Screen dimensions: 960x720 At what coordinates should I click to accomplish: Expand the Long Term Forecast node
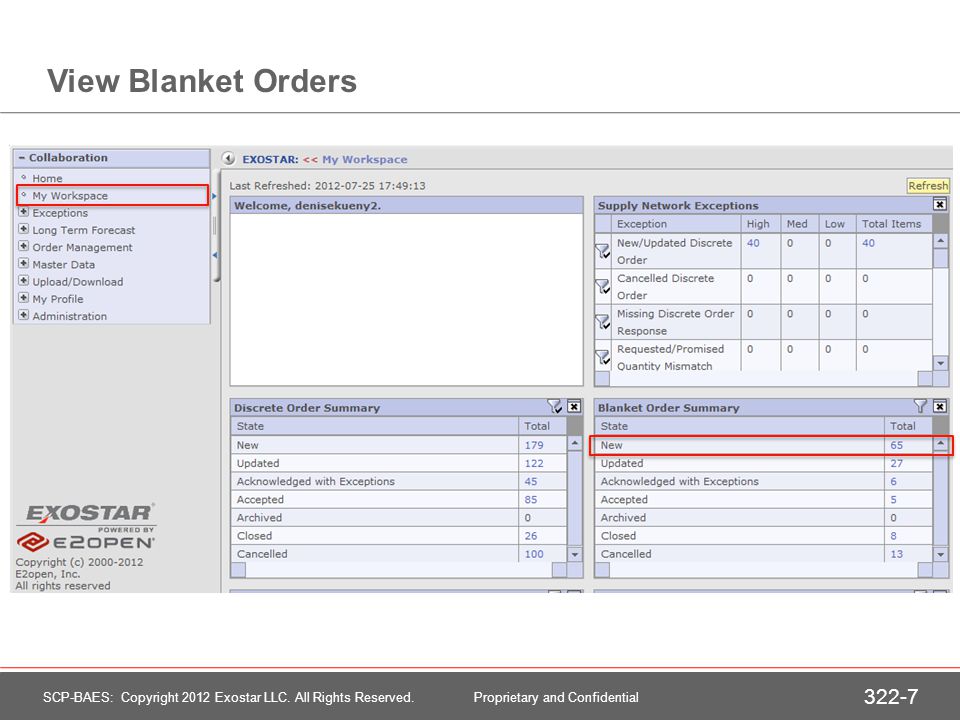click(x=23, y=229)
